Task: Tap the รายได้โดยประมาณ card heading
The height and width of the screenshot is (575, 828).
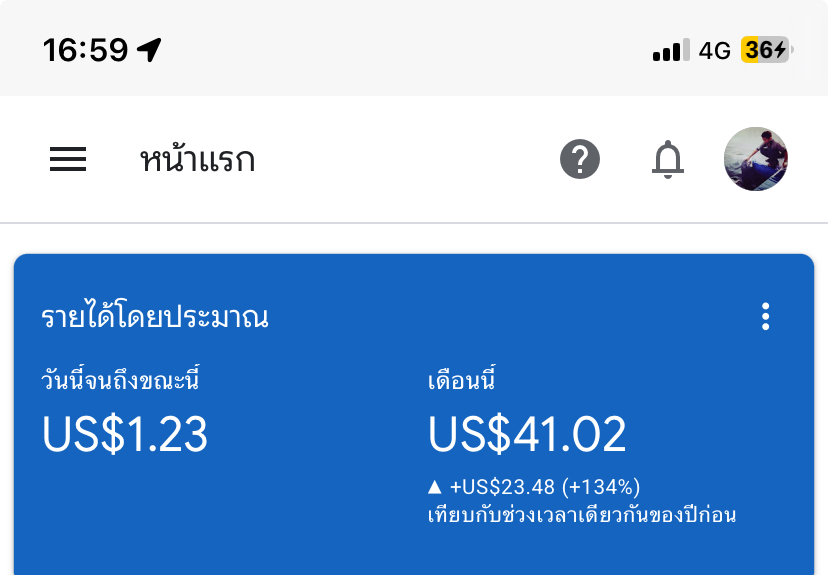Action: pyautogui.click(x=155, y=317)
